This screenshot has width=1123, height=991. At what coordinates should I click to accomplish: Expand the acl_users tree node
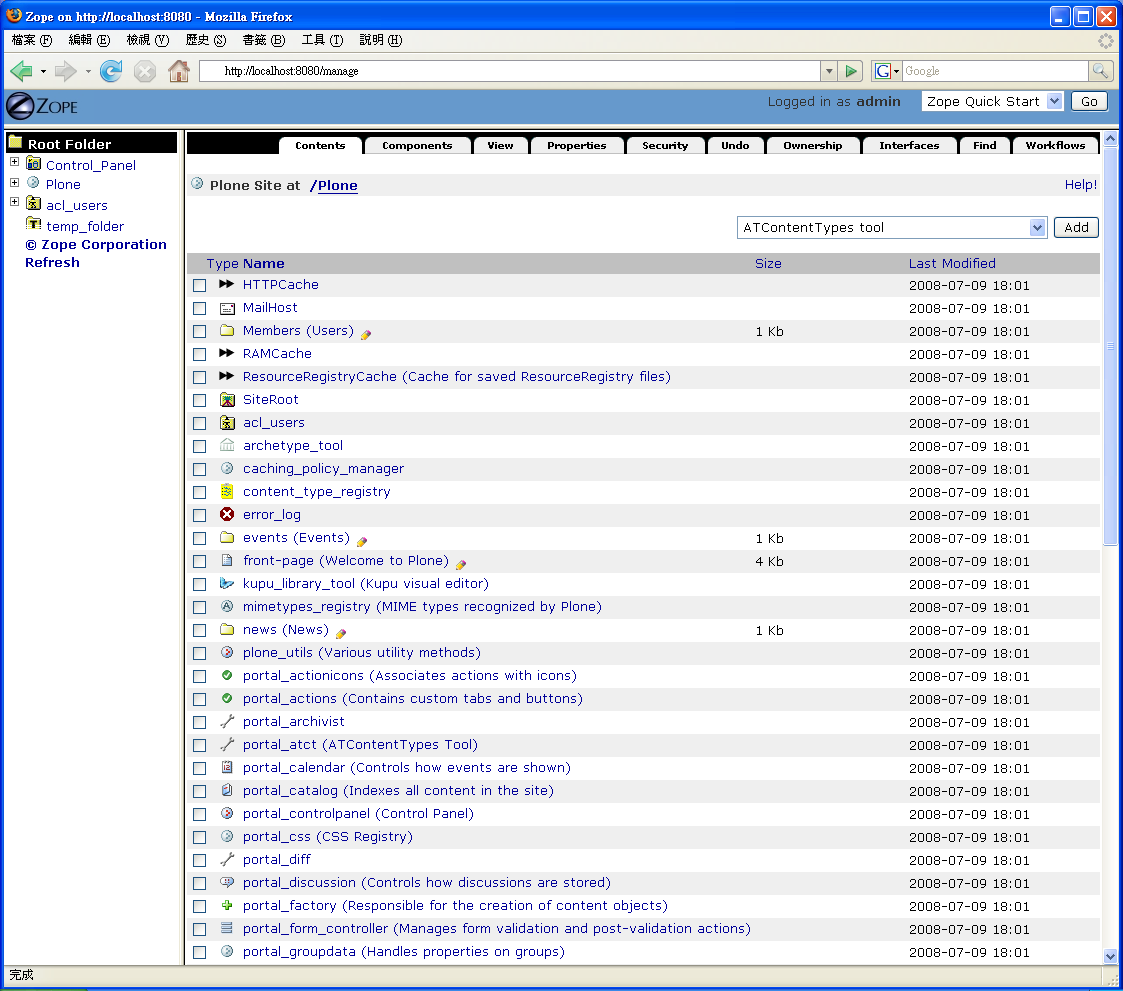click(x=14, y=202)
